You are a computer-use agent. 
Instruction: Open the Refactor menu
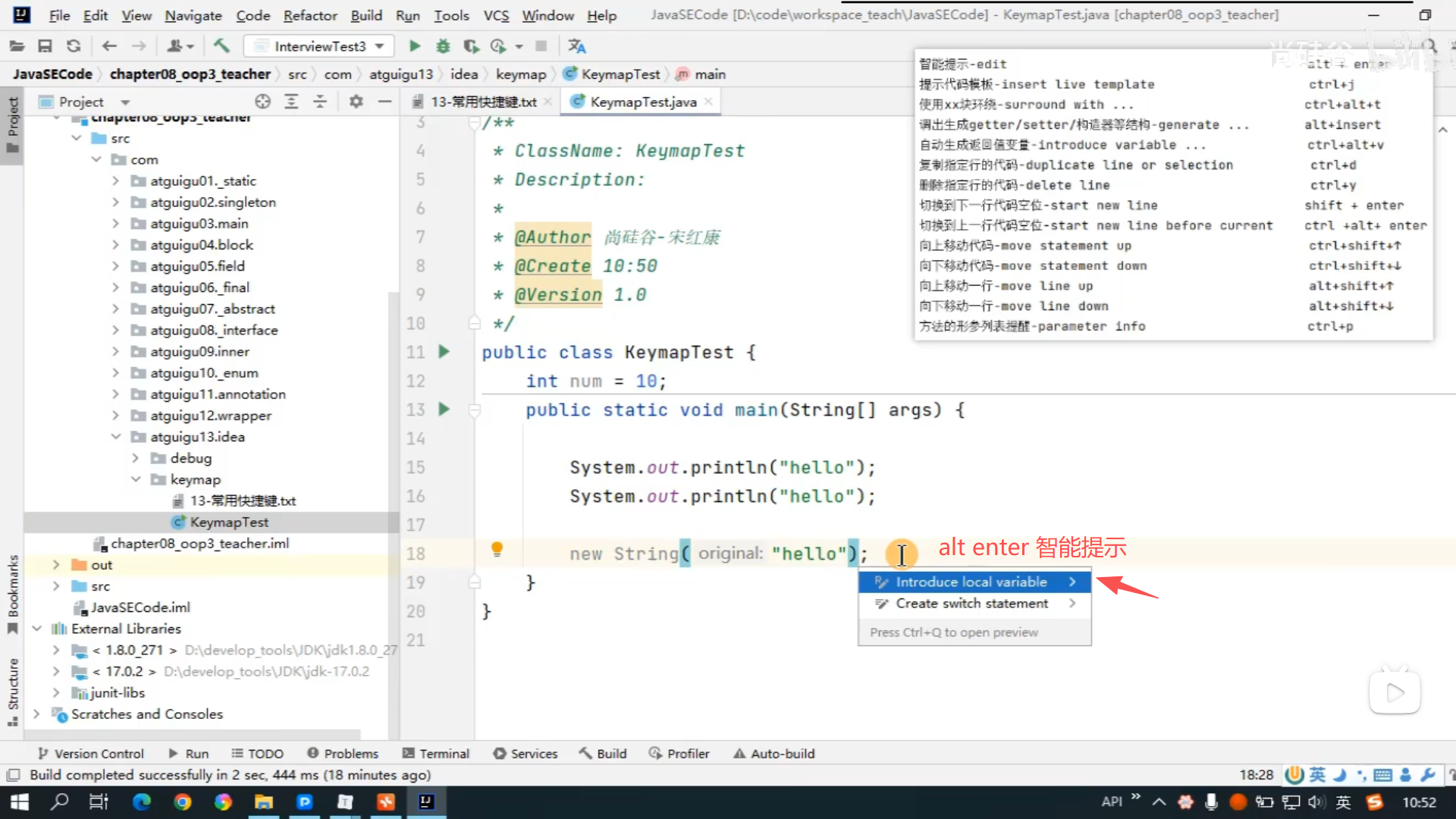(309, 15)
